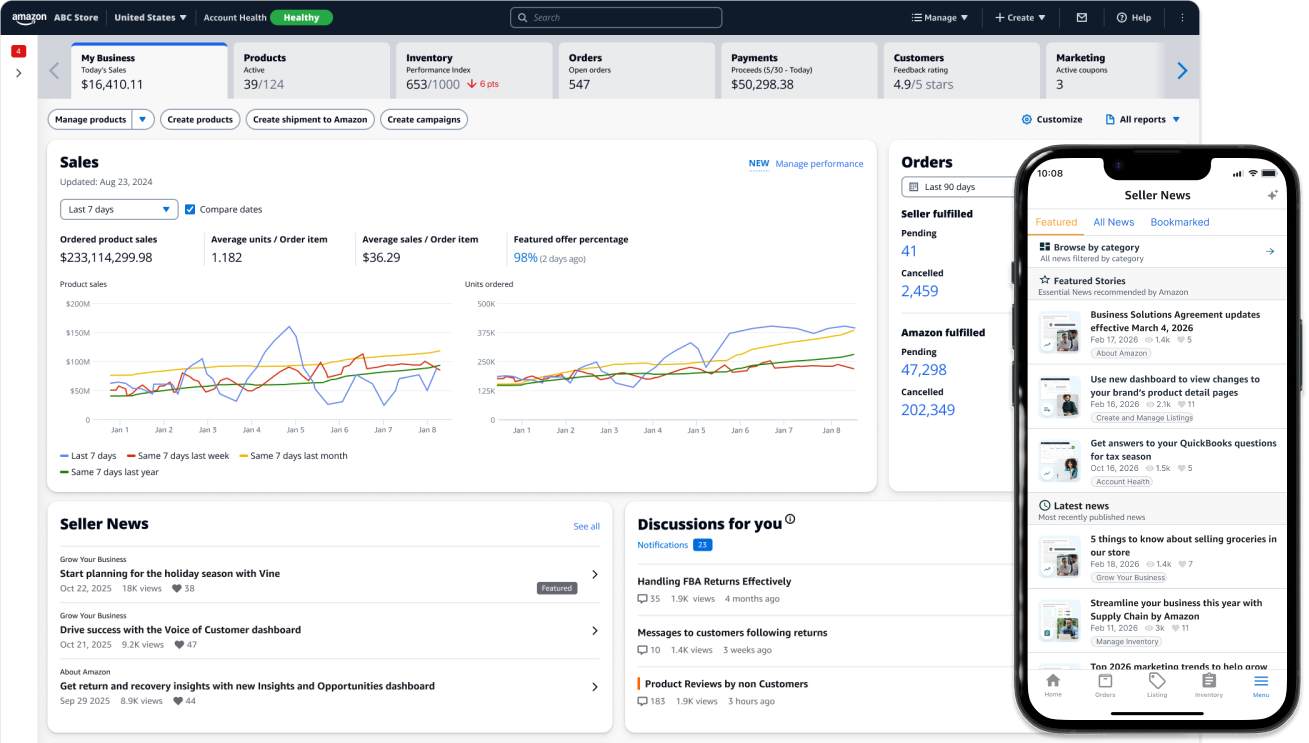Open Insights and Opportunities article arrow
Screen dimensions: 1309x743
[x=594, y=687]
